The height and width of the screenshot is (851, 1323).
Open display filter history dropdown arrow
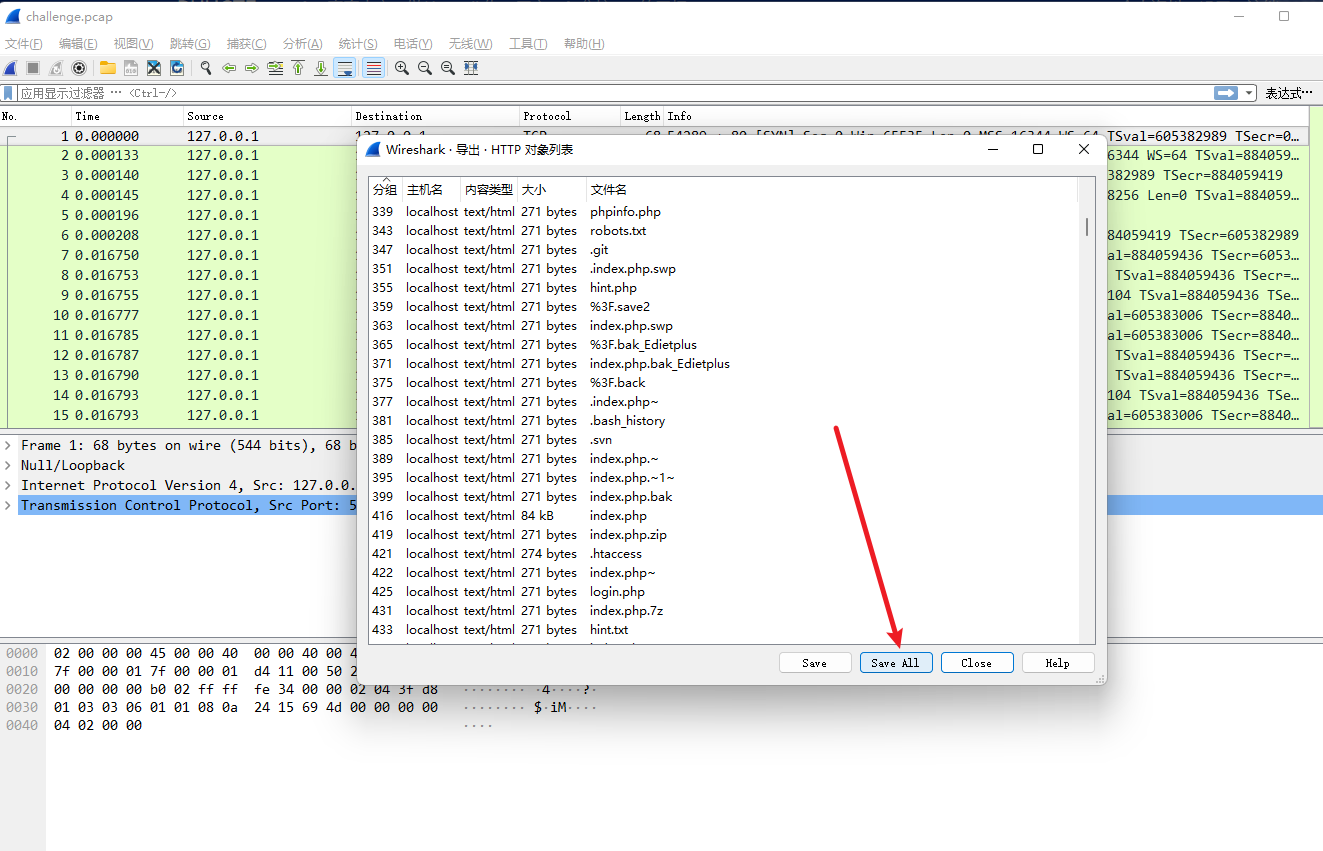(1249, 93)
